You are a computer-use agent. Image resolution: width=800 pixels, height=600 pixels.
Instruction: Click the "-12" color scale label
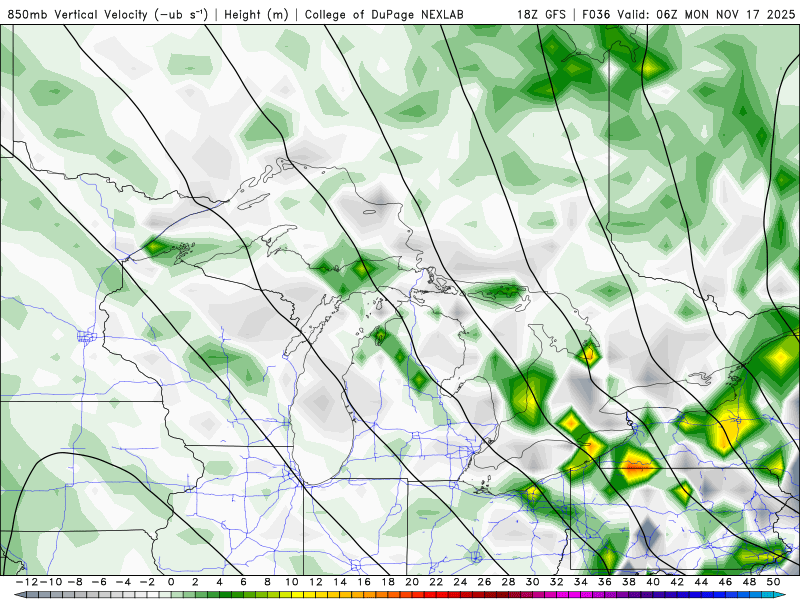pyautogui.click(x=26, y=582)
